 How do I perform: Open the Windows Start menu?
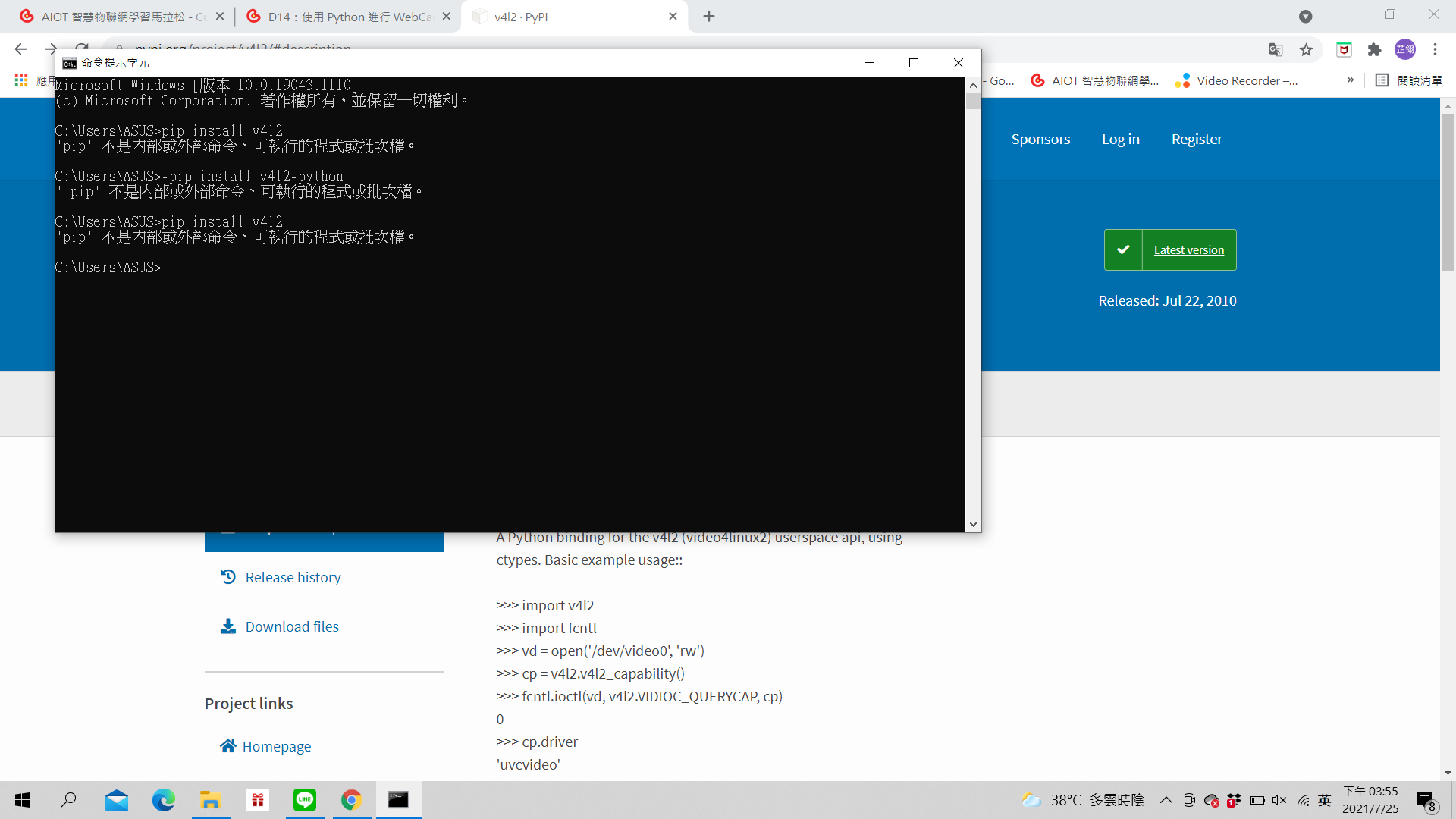click(23, 800)
